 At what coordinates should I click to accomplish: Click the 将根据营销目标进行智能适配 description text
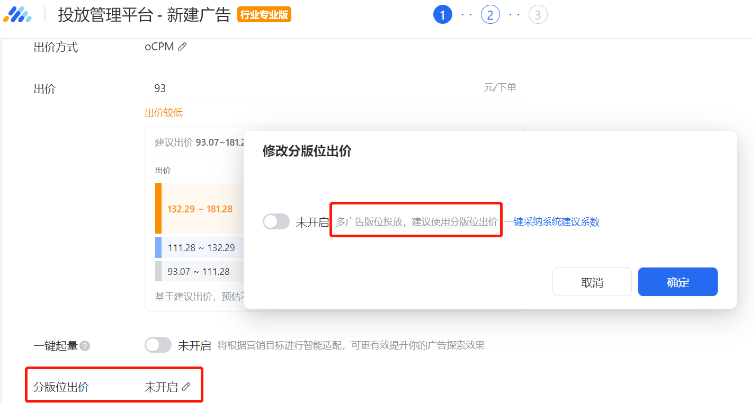tap(351, 345)
